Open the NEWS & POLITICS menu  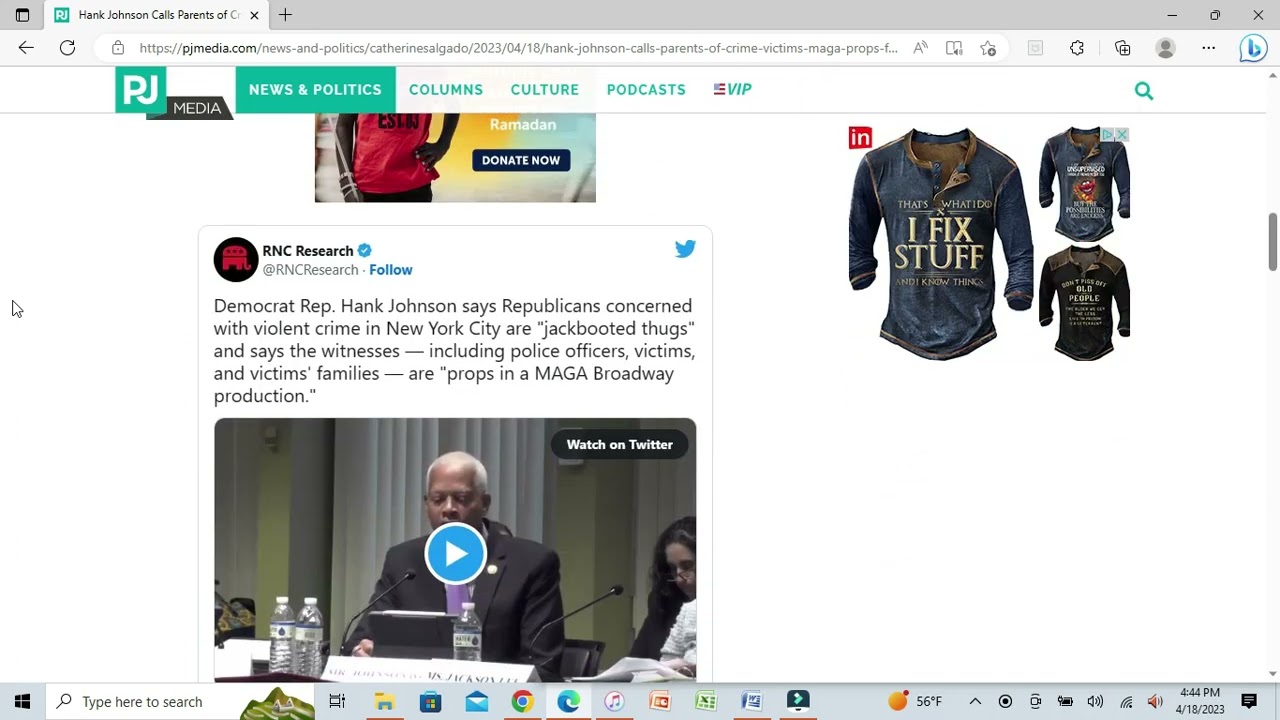pos(315,90)
